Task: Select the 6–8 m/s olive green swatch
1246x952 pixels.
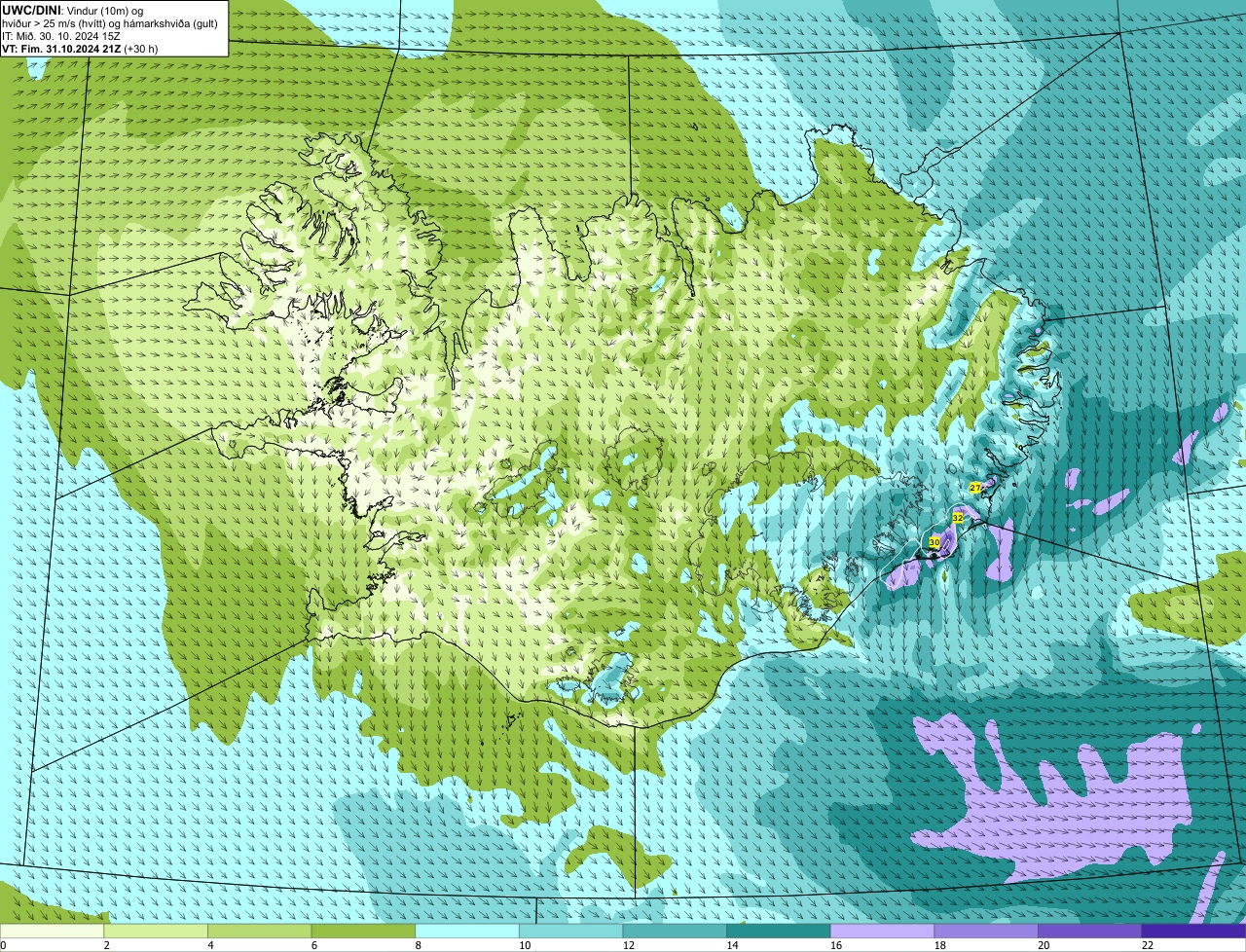Action: pos(363,931)
